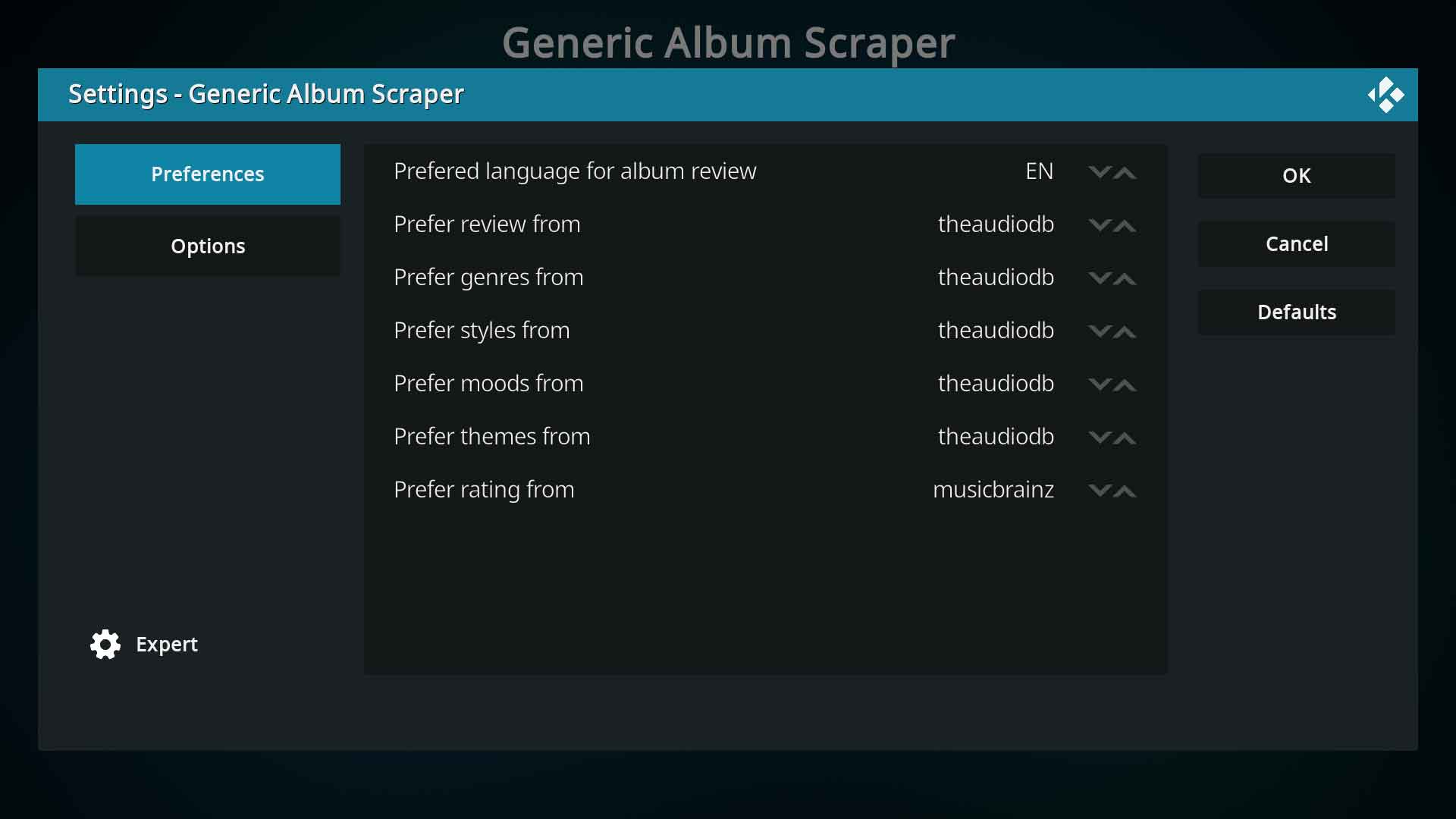Image resolution: width=1456 pixels, height=819 pixels.
Task: Click the Kodi logo icon in header
Action: point(1386,94)
